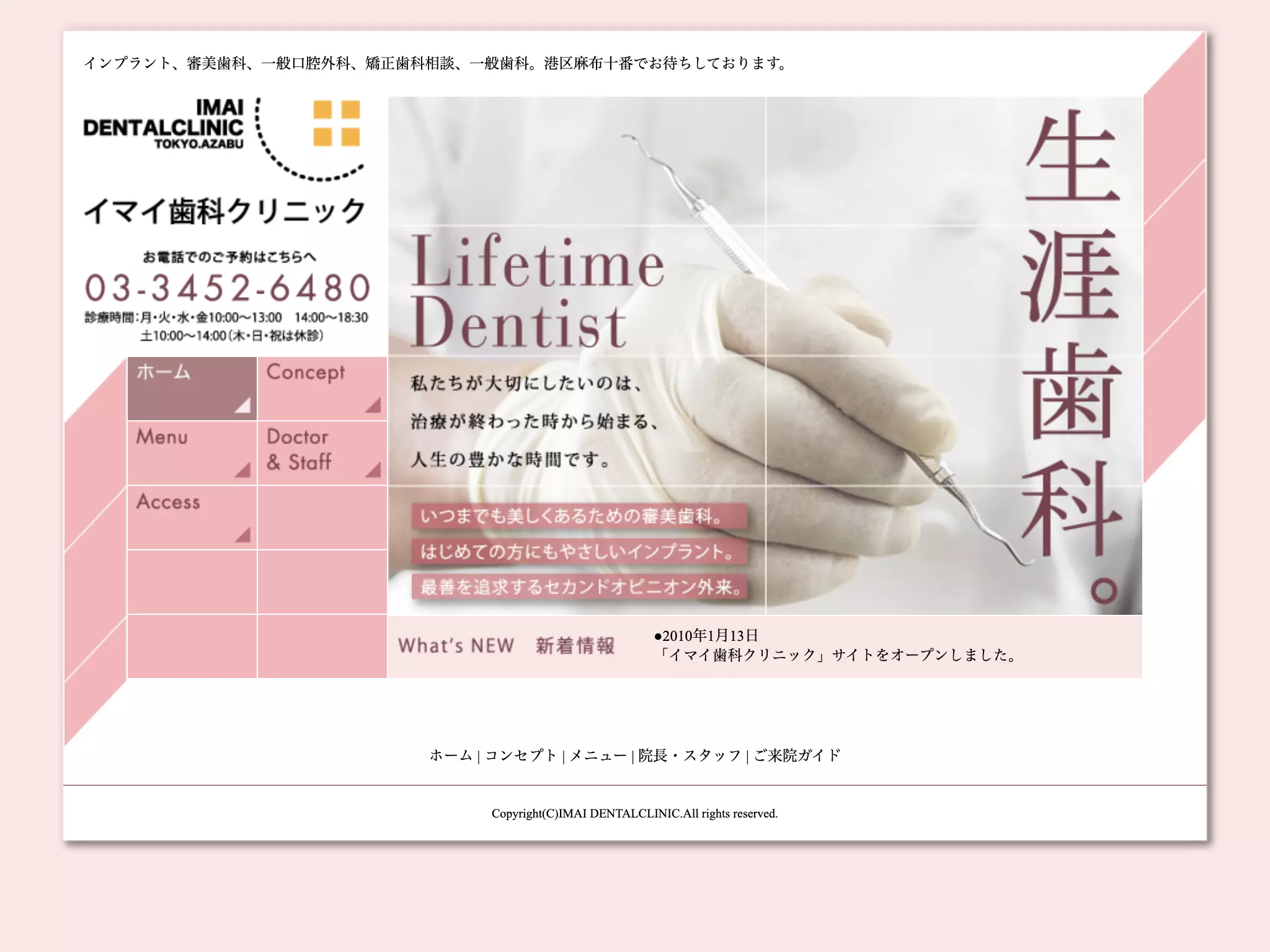Open the footer ご来院ガイド link
Viewport: 1270px width, 952px height.
(x=797, y=756)
